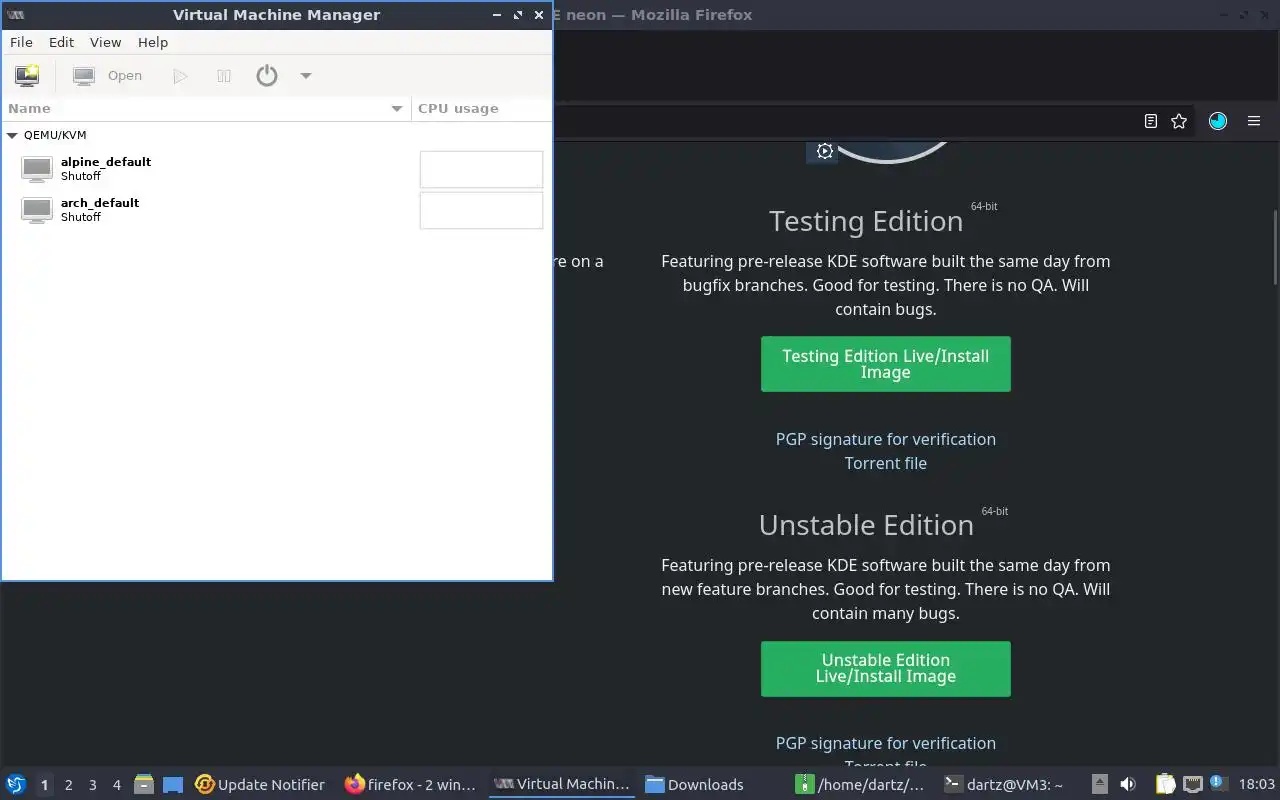Shut down the virtual machine via power icon
Screen dimensions: 1280x800
267,75
